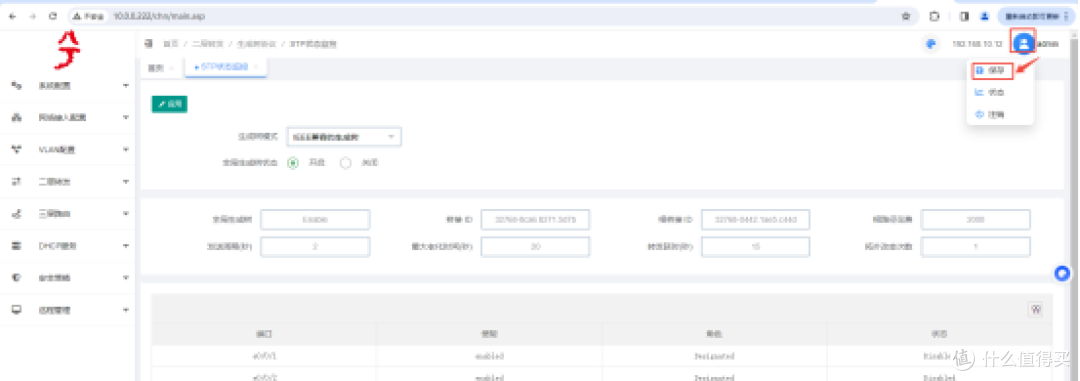Viewport: 1080px width, 381px height.
Task: Click the enabled cell in the e0/0/1 row
Action: [x=489, y=356]
